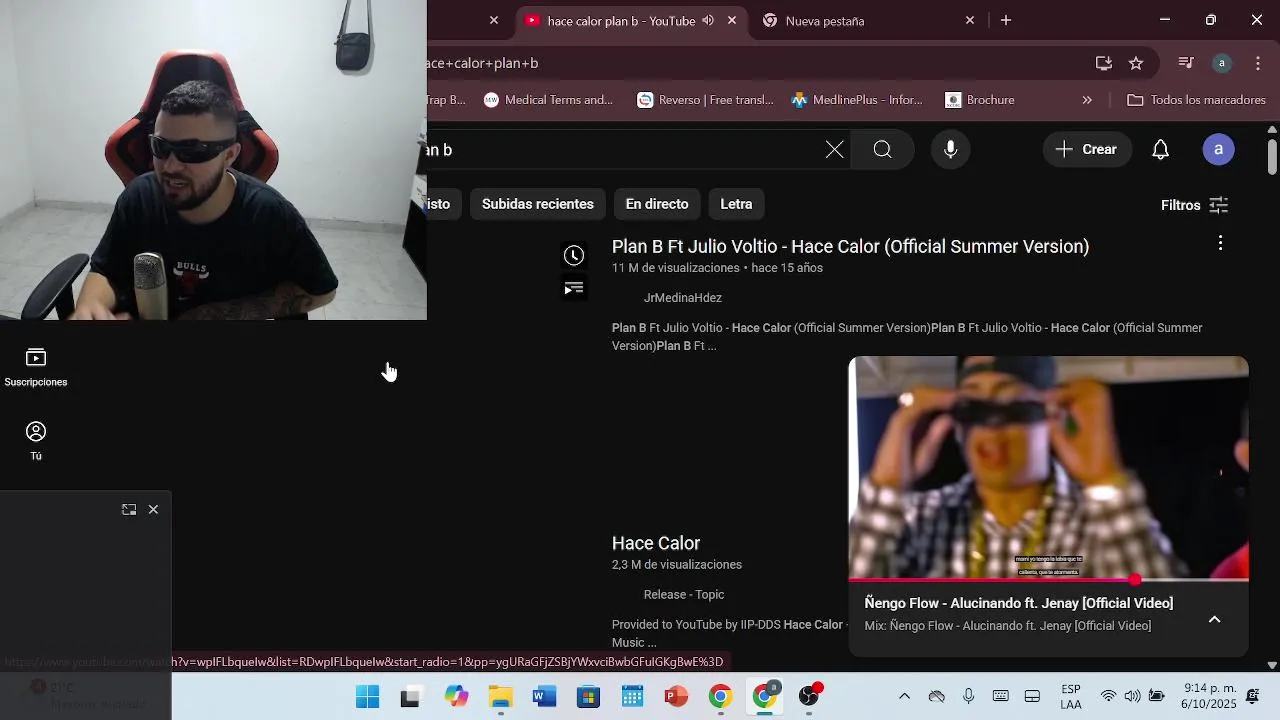Start voice search with the microphone

[x=950, y=150]
